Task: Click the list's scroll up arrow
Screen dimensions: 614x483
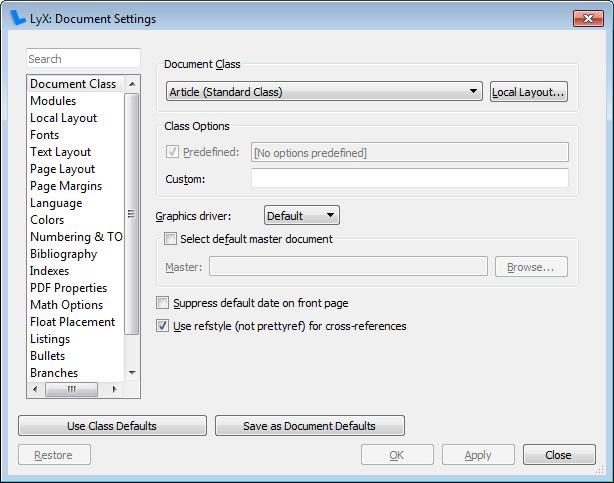Action: [x=132, y=84]
